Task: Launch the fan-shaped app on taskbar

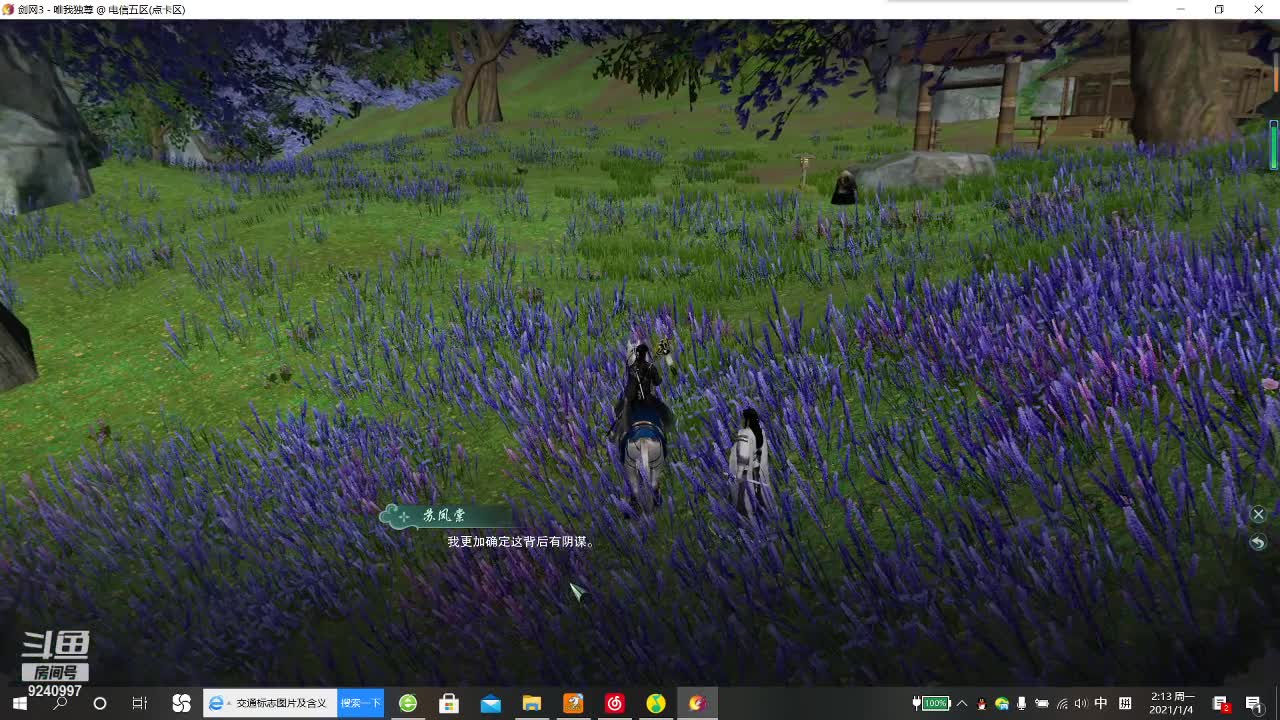Action: (x=181, y=704)
